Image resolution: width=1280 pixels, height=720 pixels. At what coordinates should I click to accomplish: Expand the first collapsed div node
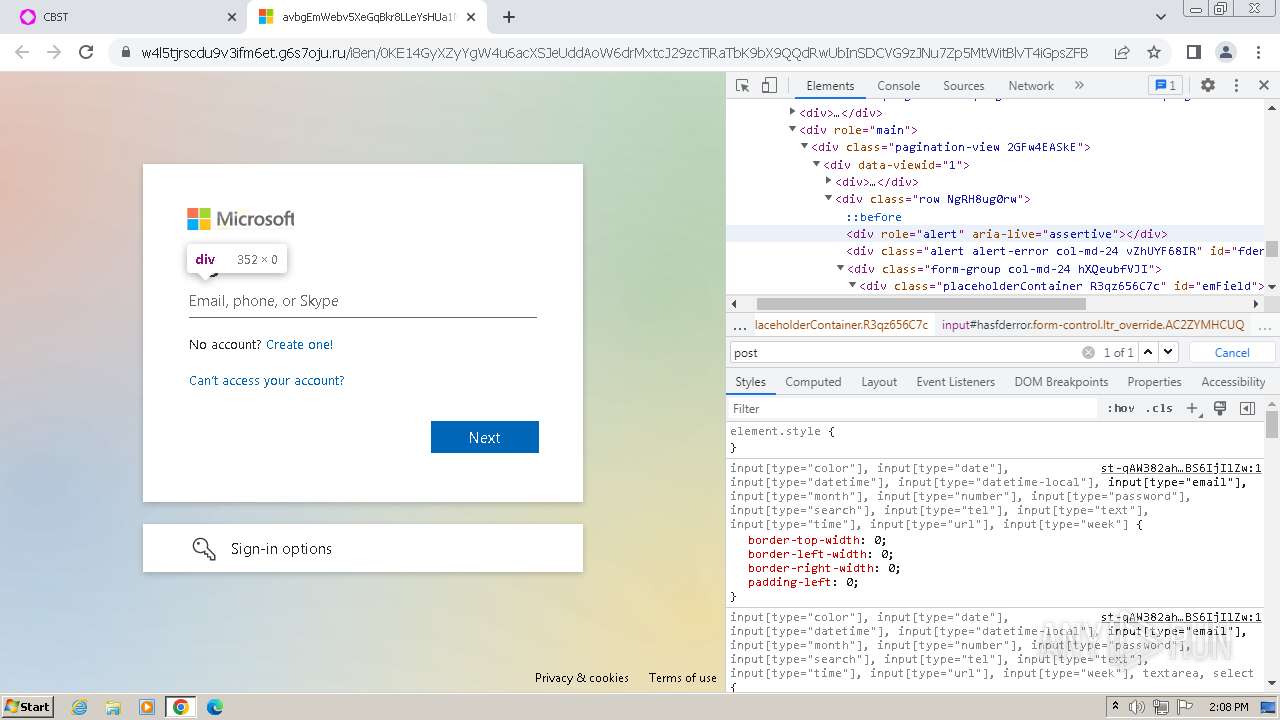[793, 112]
